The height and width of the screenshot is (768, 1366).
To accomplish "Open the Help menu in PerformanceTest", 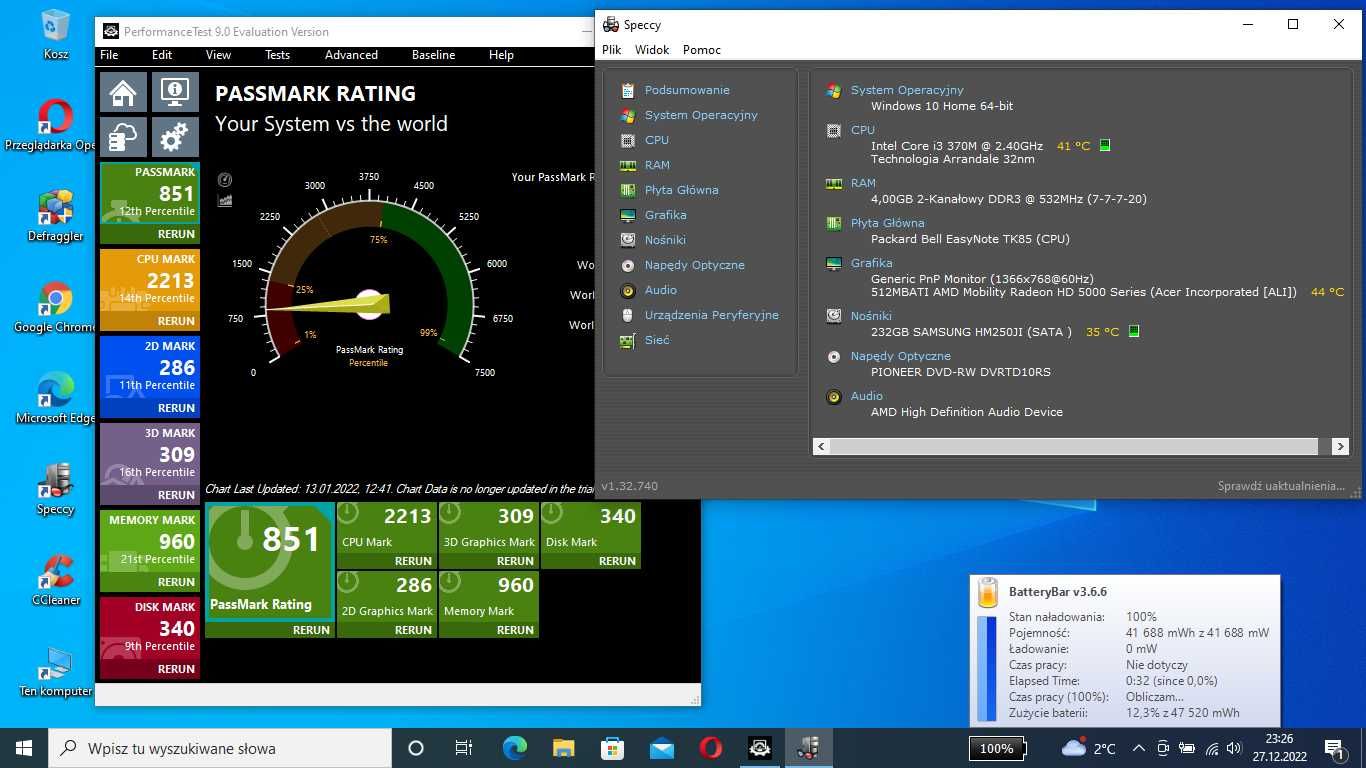I will pyautogui.click(x=501, y=55).
